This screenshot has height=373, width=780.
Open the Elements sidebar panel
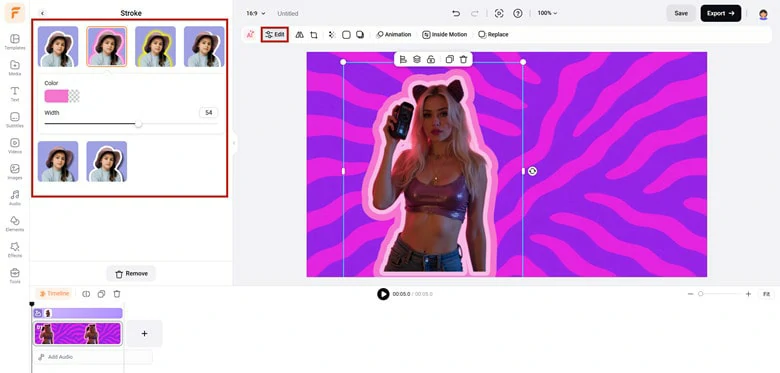(15, 223)
